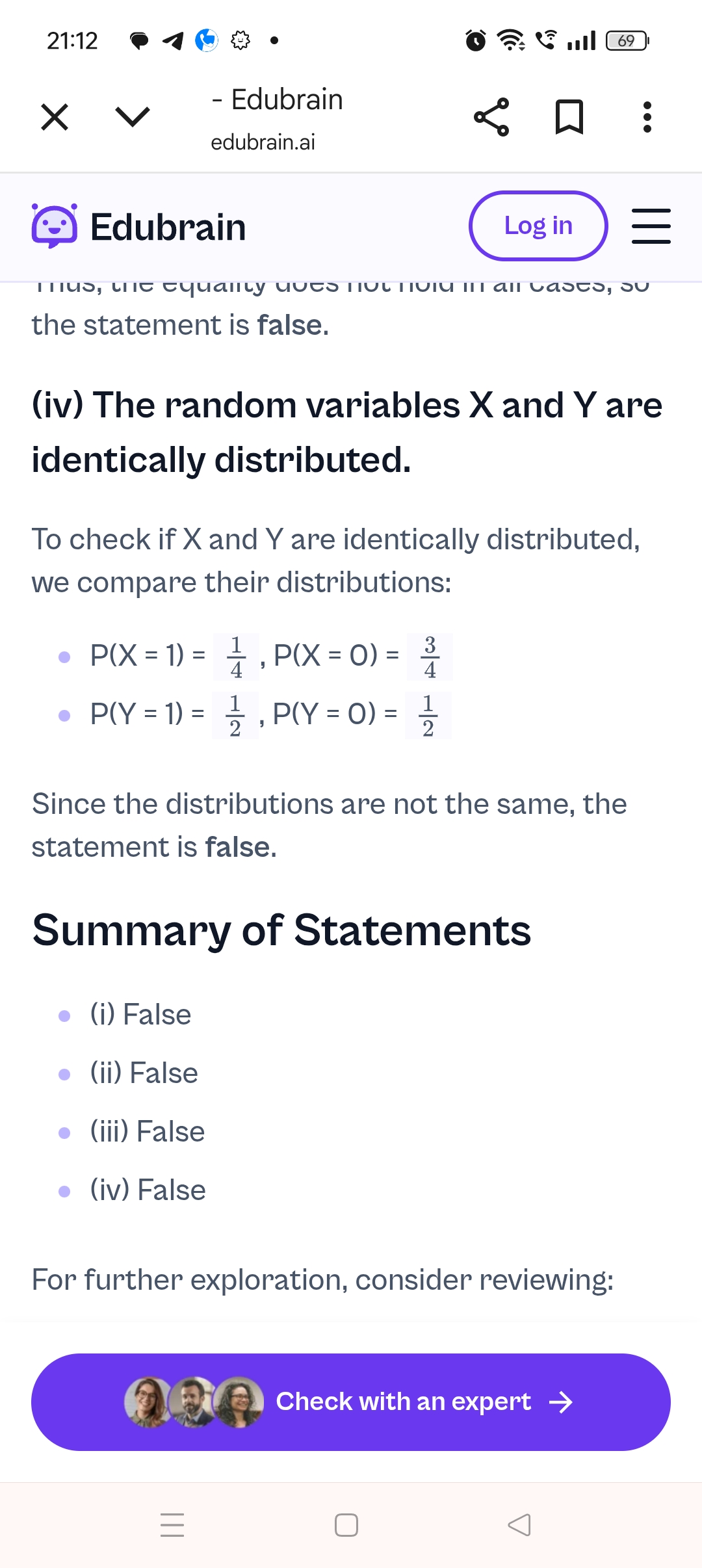Viewport: 702px width, 1568px height.
Task: Tap the Android recent apps icon
Action: 172,1524
